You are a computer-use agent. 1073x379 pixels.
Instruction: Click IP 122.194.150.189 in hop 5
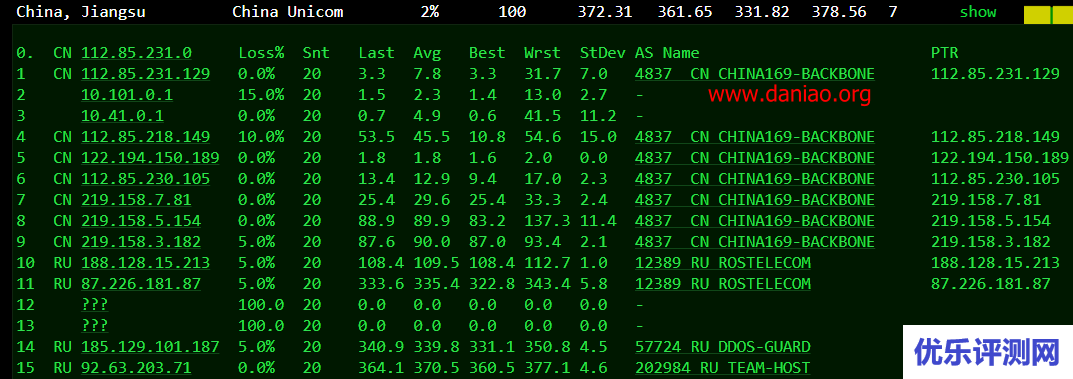(150, 158)
